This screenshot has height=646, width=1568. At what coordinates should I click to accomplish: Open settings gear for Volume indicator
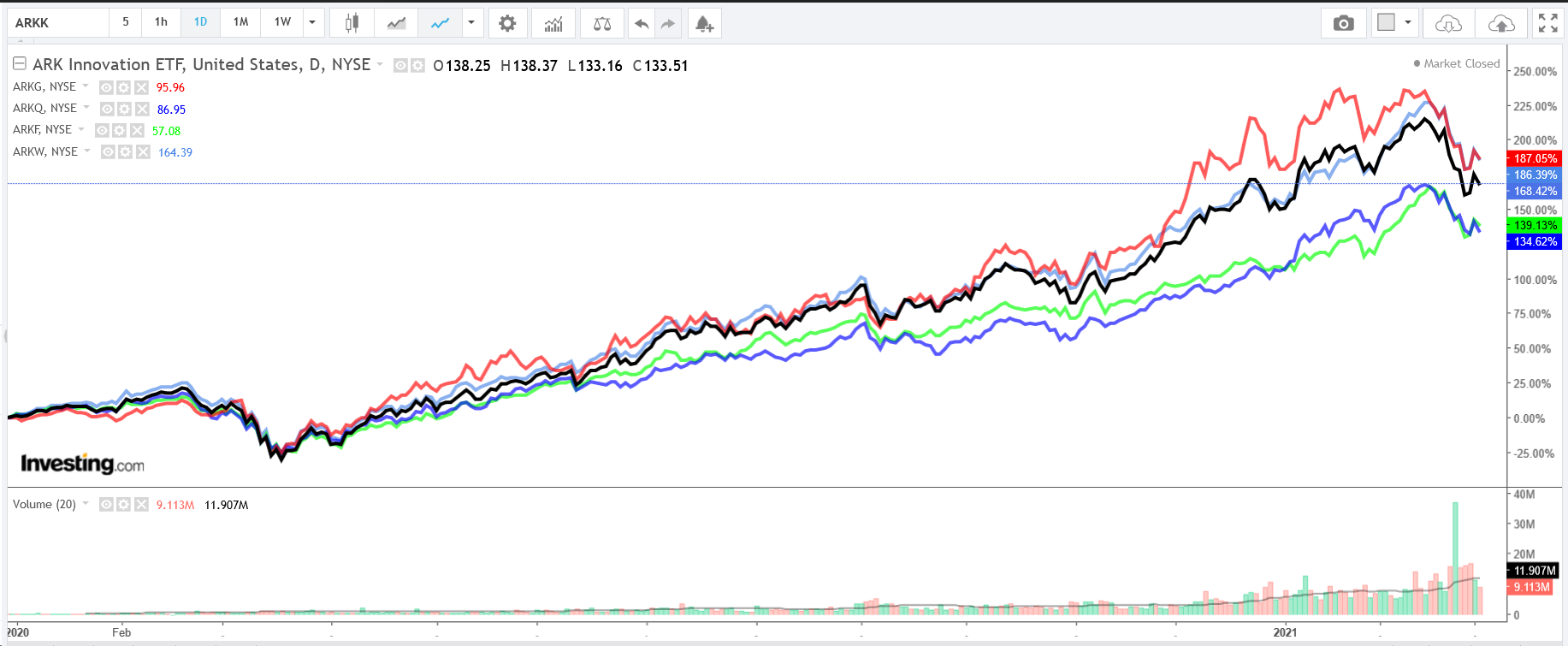[x=124, y=505]
